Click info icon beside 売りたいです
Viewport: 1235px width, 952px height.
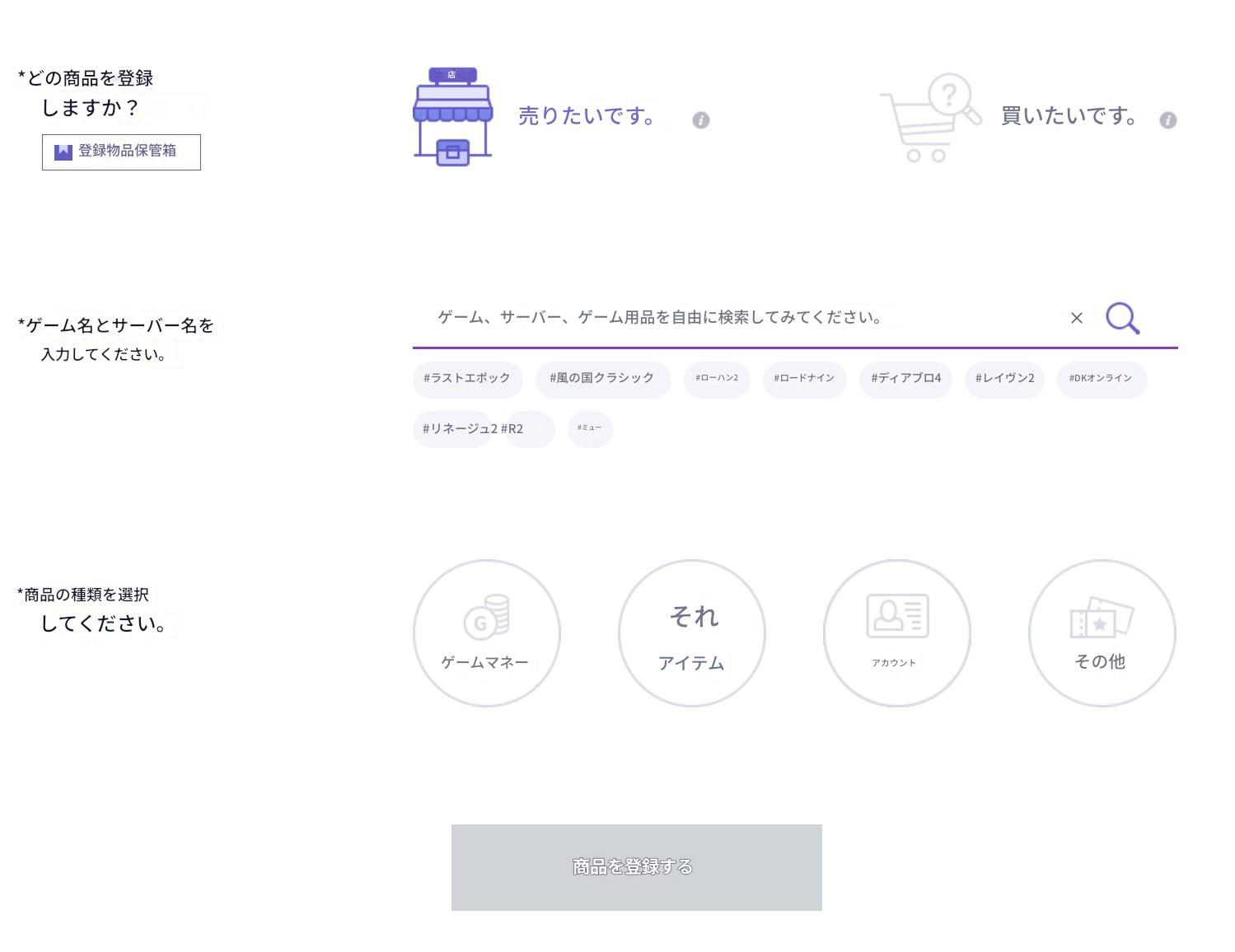pos(701,120)
